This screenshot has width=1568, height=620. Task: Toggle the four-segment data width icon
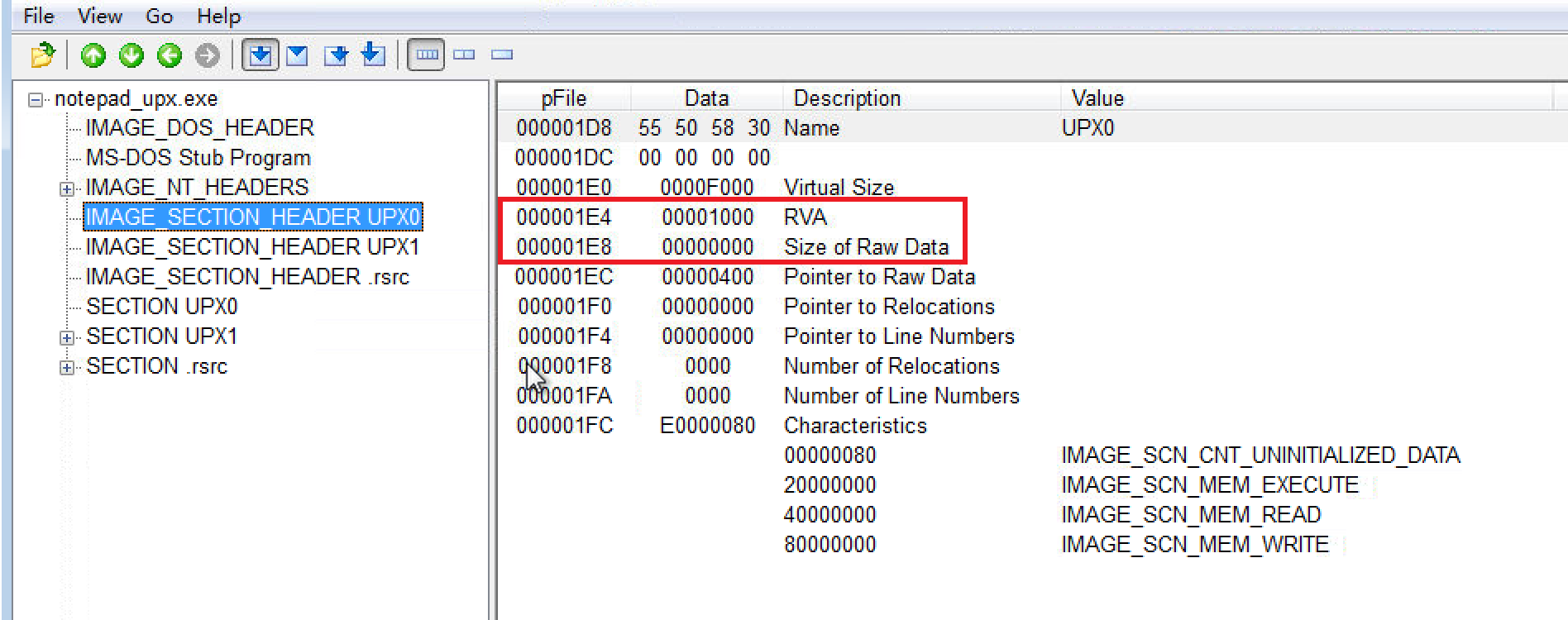click(x=427, y=55)
